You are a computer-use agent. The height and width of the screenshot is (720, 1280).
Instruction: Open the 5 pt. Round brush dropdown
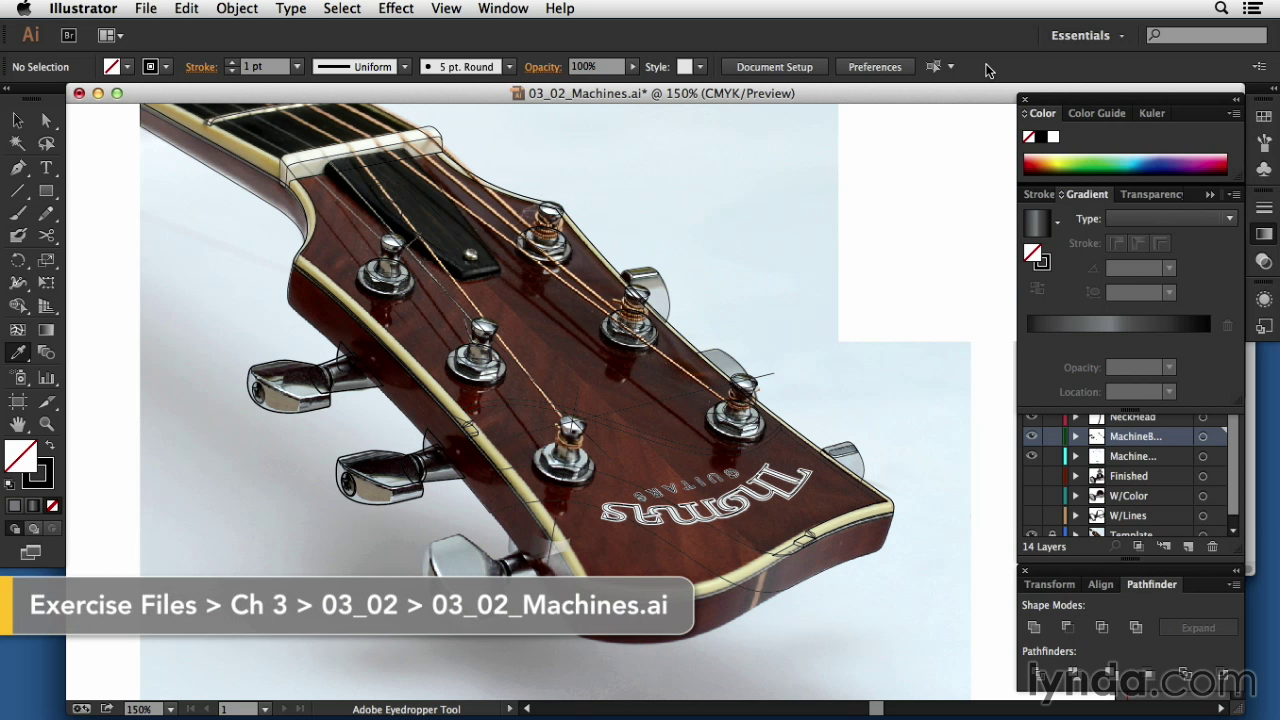[509, 67]
